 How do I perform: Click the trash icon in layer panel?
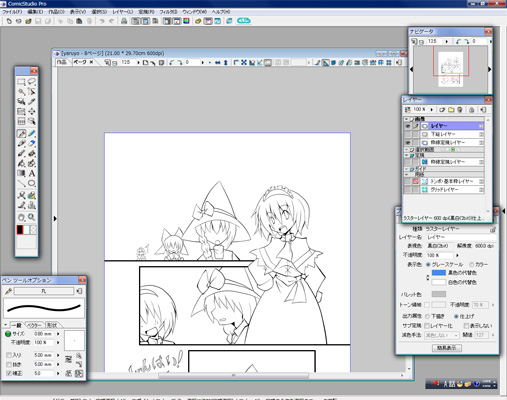pos(460,109)
